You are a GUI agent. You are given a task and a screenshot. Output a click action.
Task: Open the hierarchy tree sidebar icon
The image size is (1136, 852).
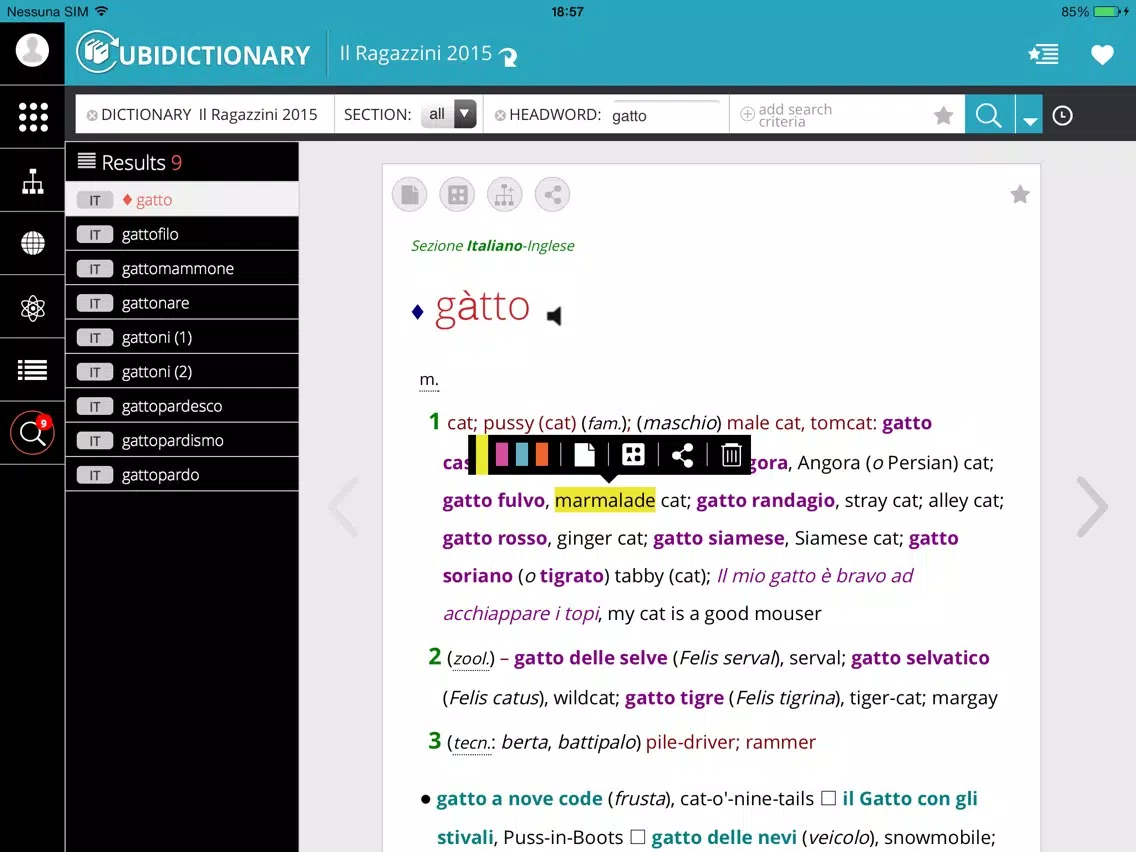tap(33, 181)
